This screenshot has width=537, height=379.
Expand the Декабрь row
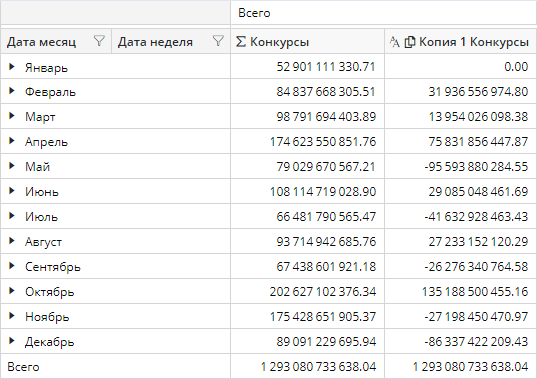tap(12, 341)
